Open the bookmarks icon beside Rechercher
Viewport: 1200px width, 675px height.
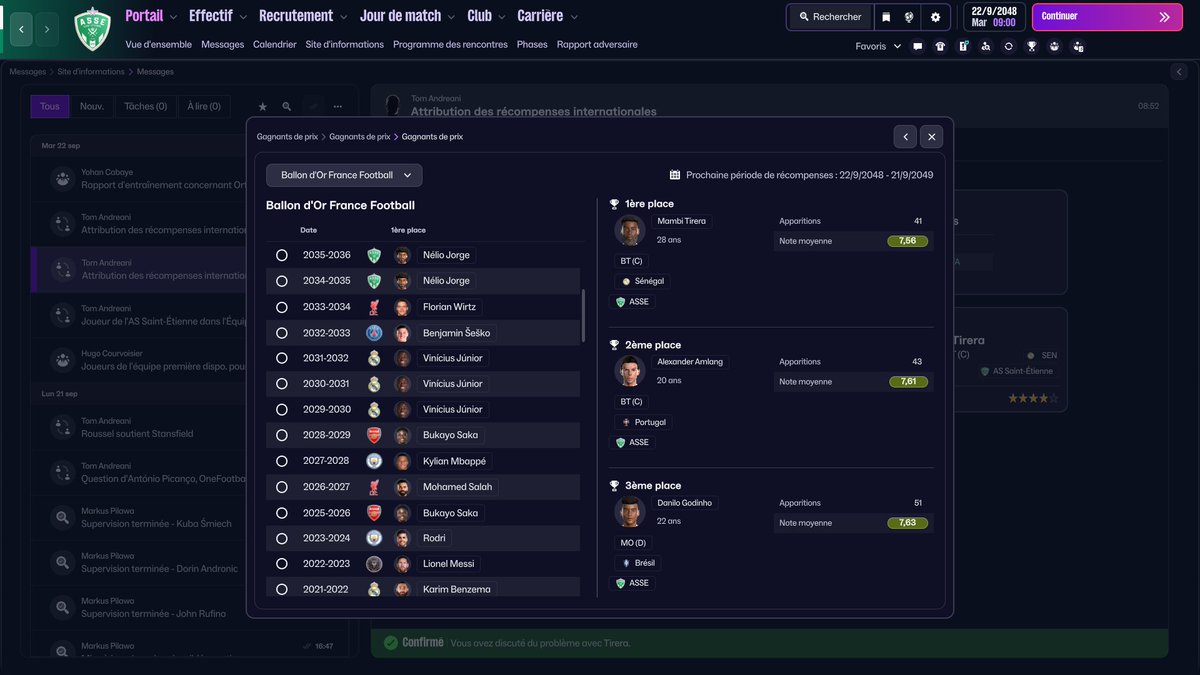click(886, 17)
